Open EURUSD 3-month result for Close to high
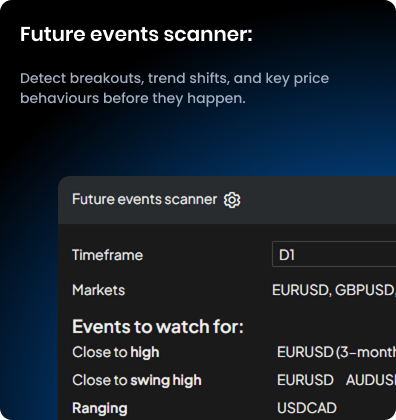Screen dimensions: 396x420 pyautogui.click(x=336, y=352)
